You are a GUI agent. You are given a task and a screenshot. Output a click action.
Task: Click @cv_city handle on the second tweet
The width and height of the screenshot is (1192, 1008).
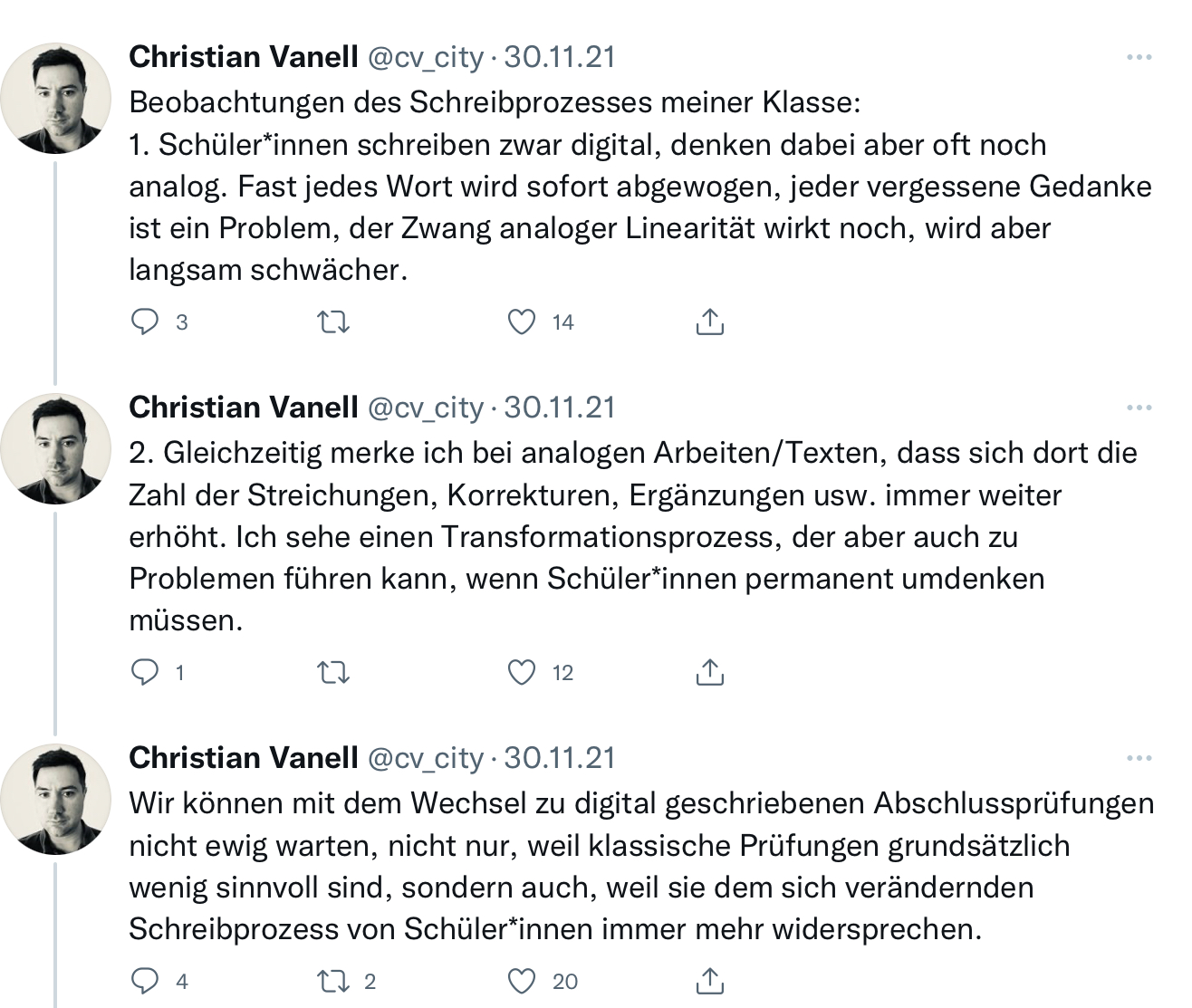(425, 408)
